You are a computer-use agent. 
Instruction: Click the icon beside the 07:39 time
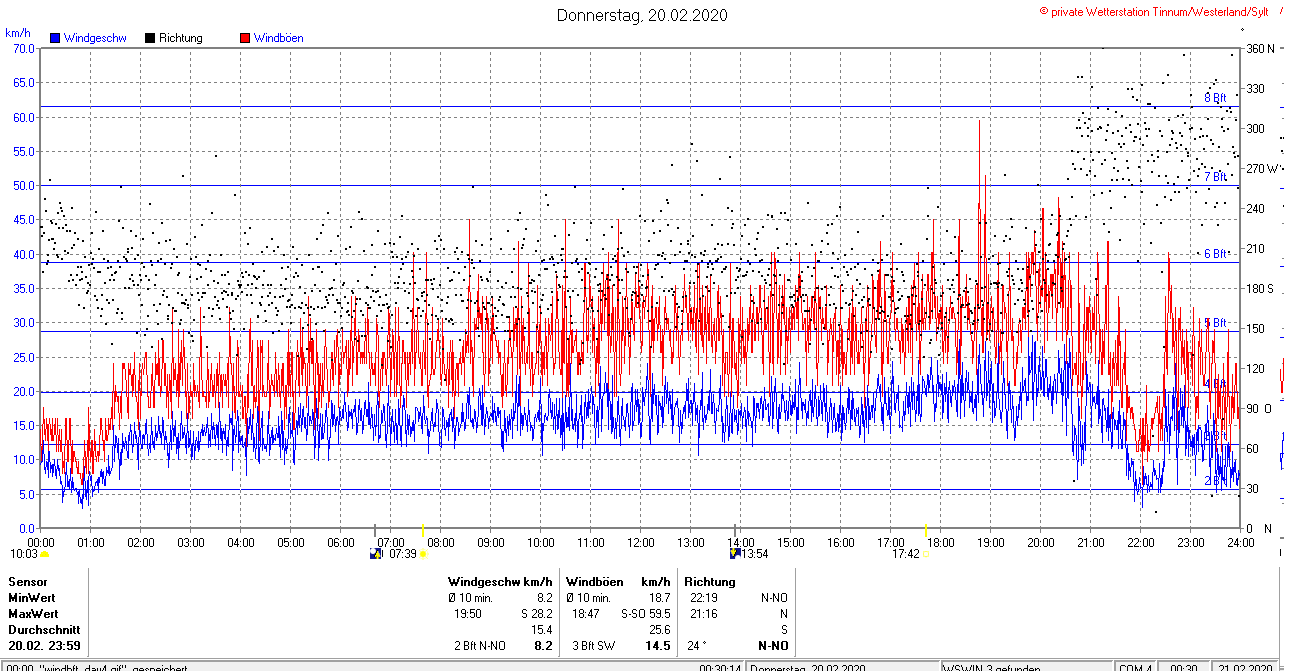(377, 553)
